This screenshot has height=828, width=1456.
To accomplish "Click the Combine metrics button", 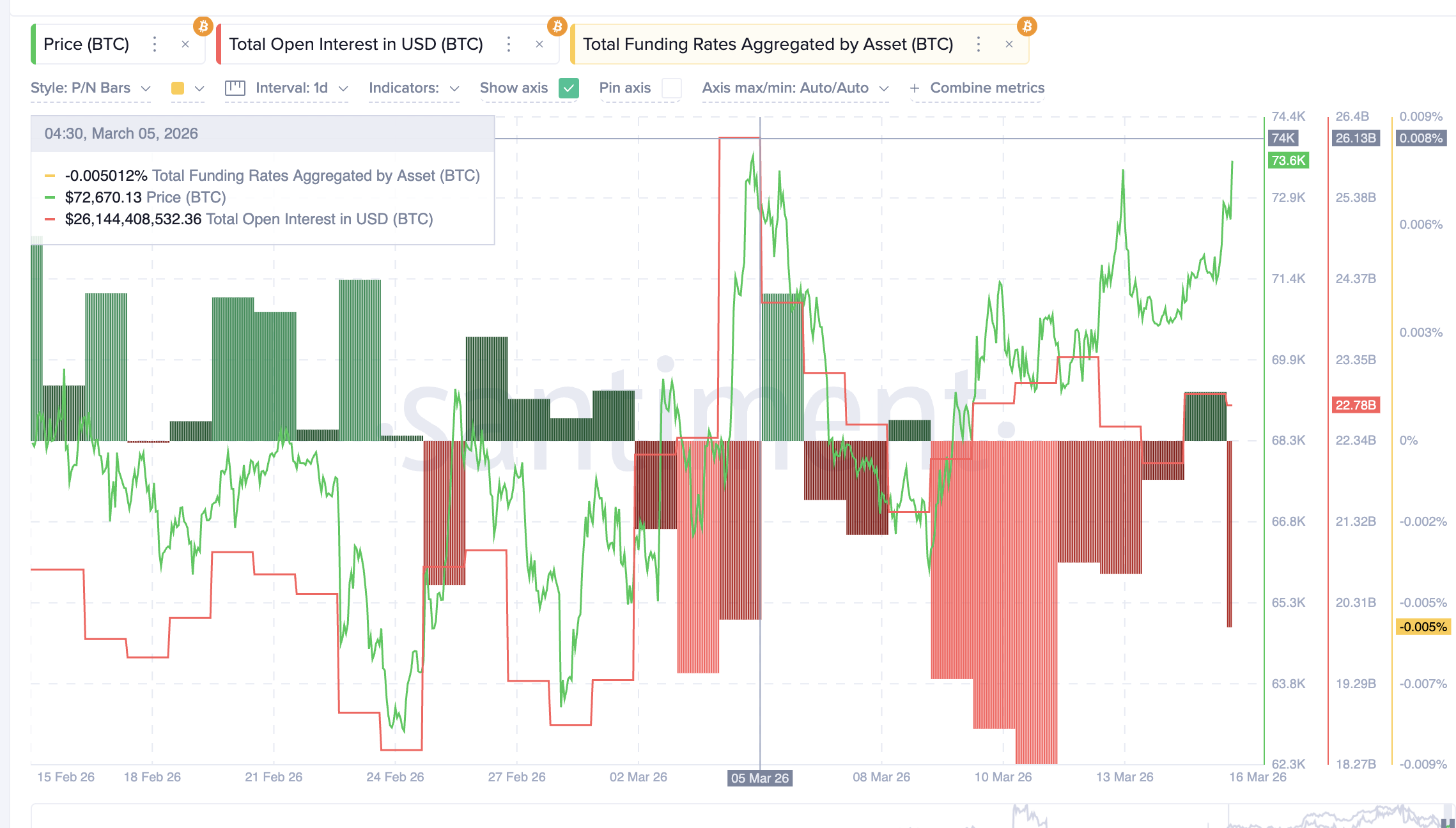I will click(977, 88).
